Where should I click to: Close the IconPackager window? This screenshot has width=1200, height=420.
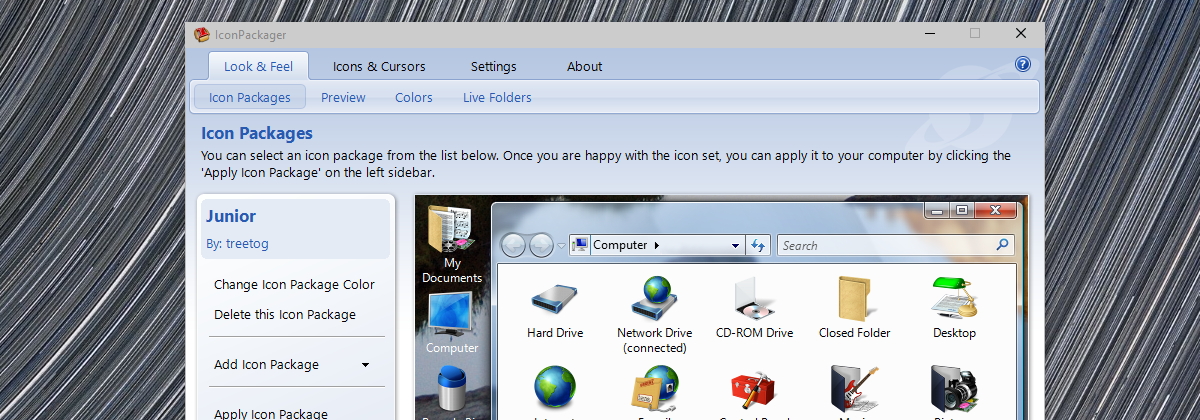click(1021, 33)
